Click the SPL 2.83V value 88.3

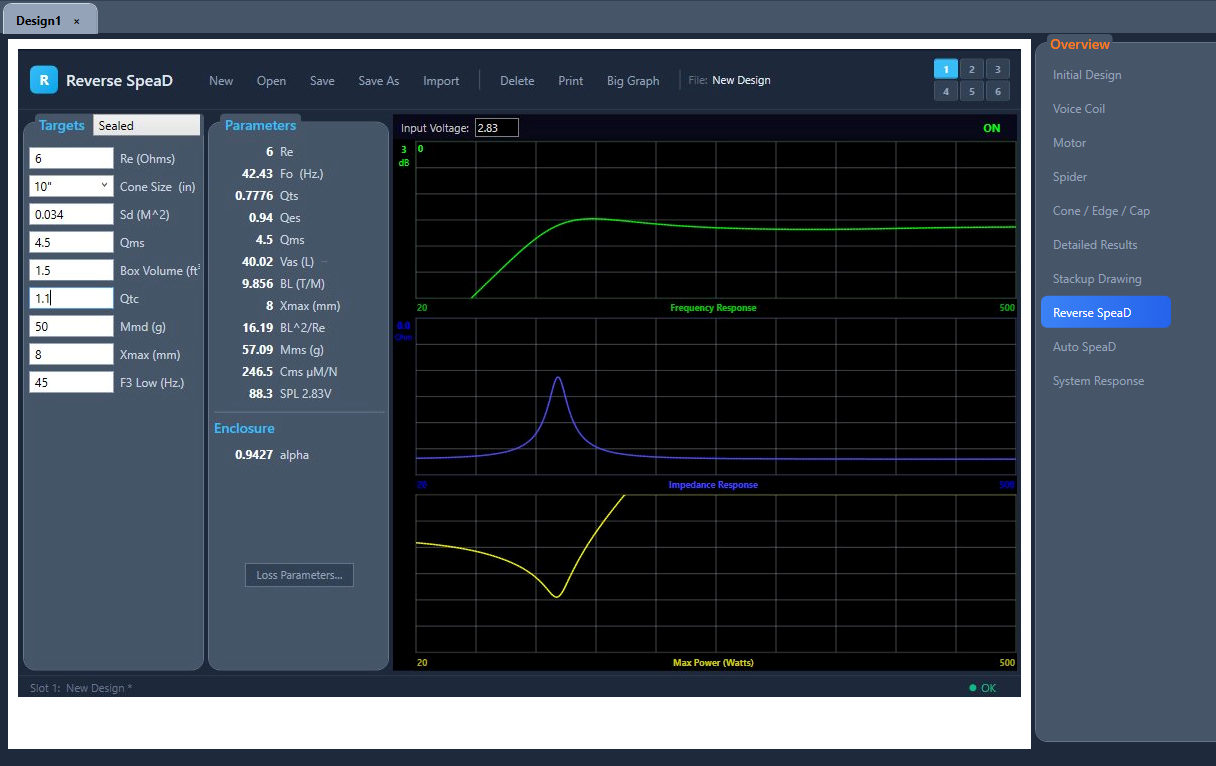[261, 394]
